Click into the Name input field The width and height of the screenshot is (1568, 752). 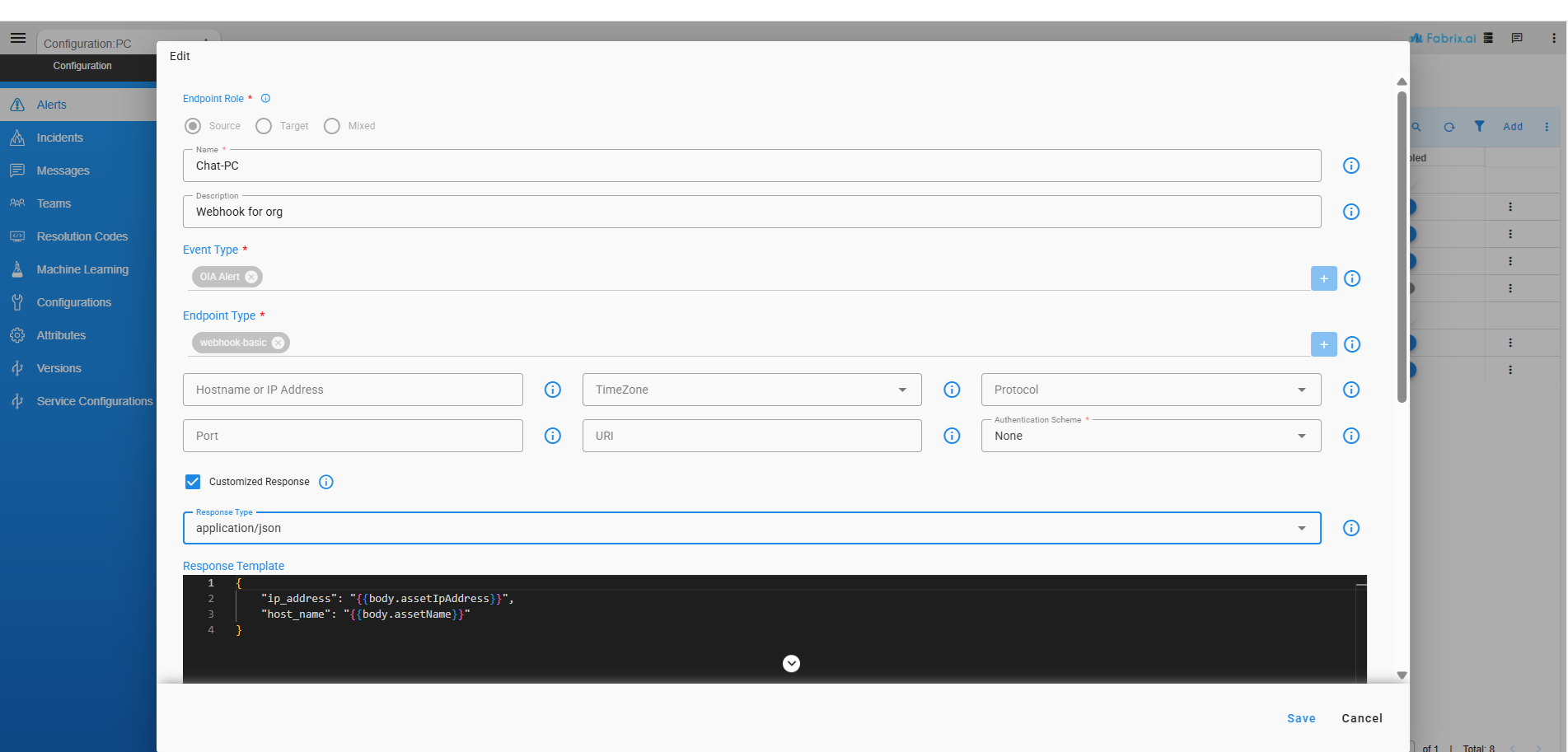click(x=751, y=166)
